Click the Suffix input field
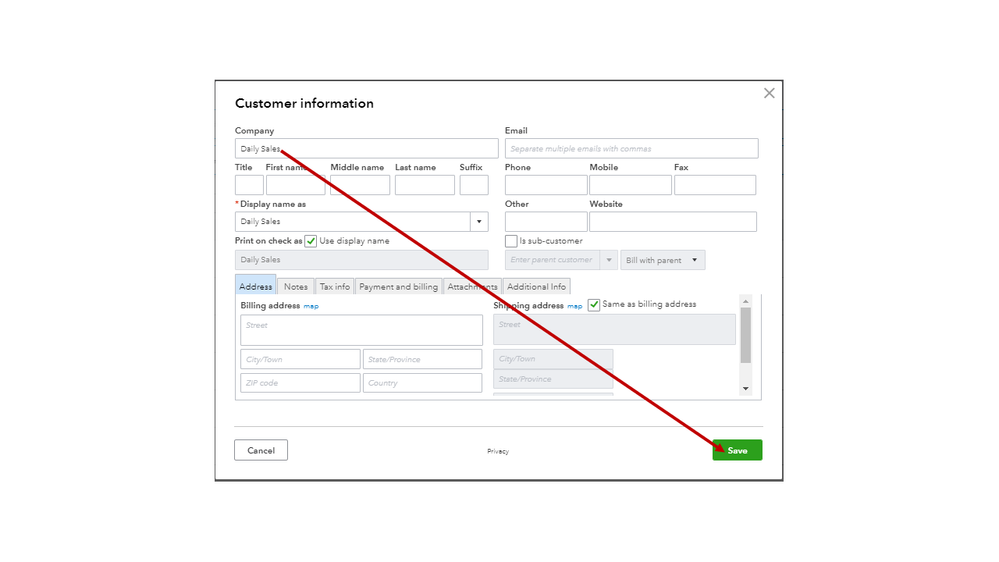 [x=474, y=185]
